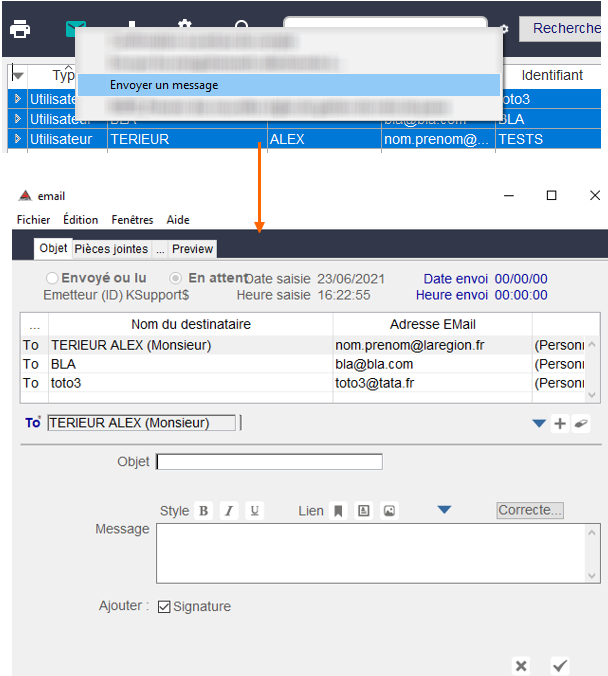Click the printer icon in top toolbar

[x=20, y=29]
